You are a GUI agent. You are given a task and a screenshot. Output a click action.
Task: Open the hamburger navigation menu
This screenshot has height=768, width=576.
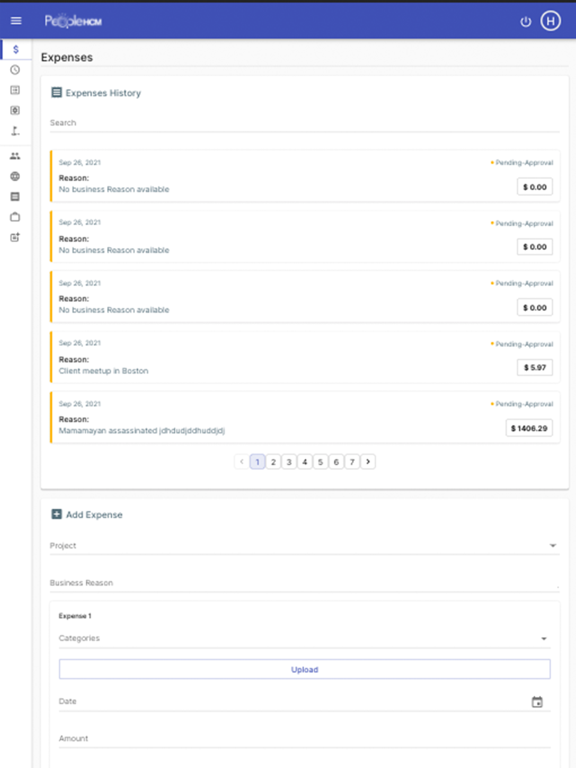pos(16,21)
